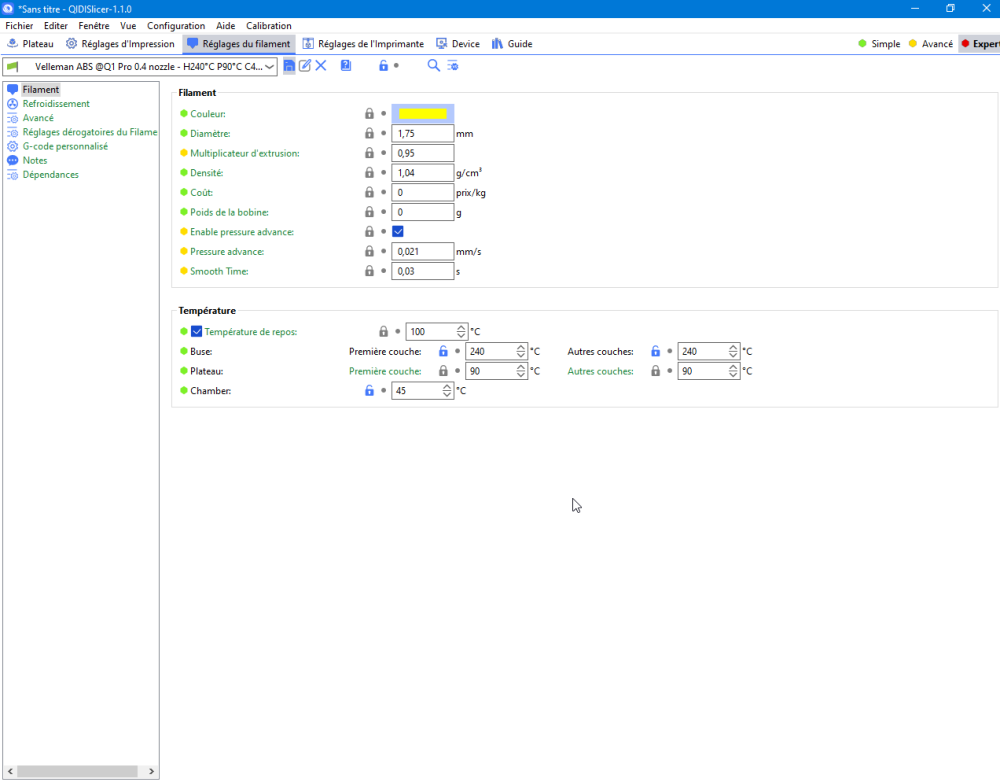Click the Diamètre input field
The width and height of the screenshot is (1000, 782).
pos(423,133)
